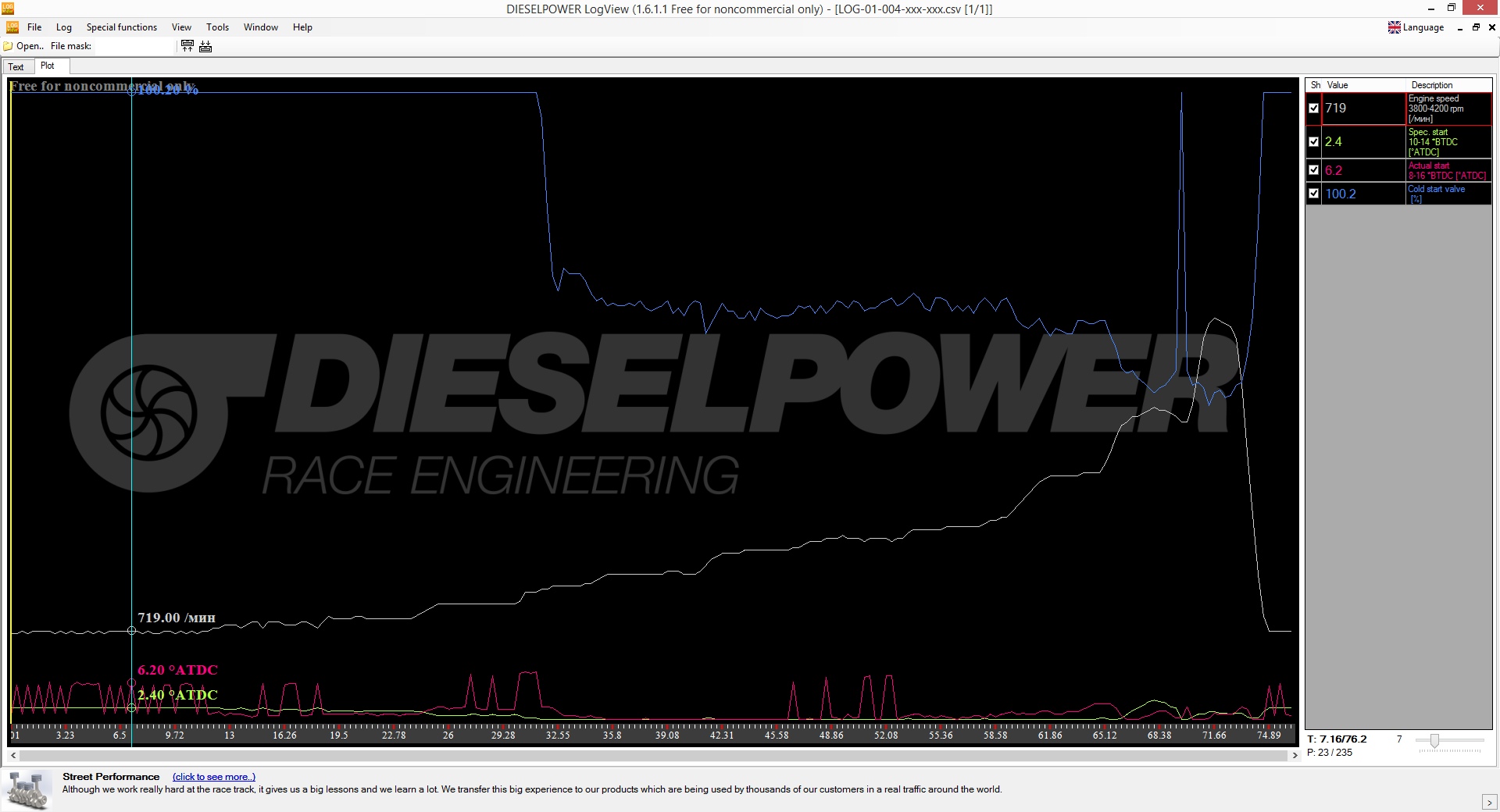Click the Cold start valve description cell
The image size is (1500, 812).
coord(1448,194)
